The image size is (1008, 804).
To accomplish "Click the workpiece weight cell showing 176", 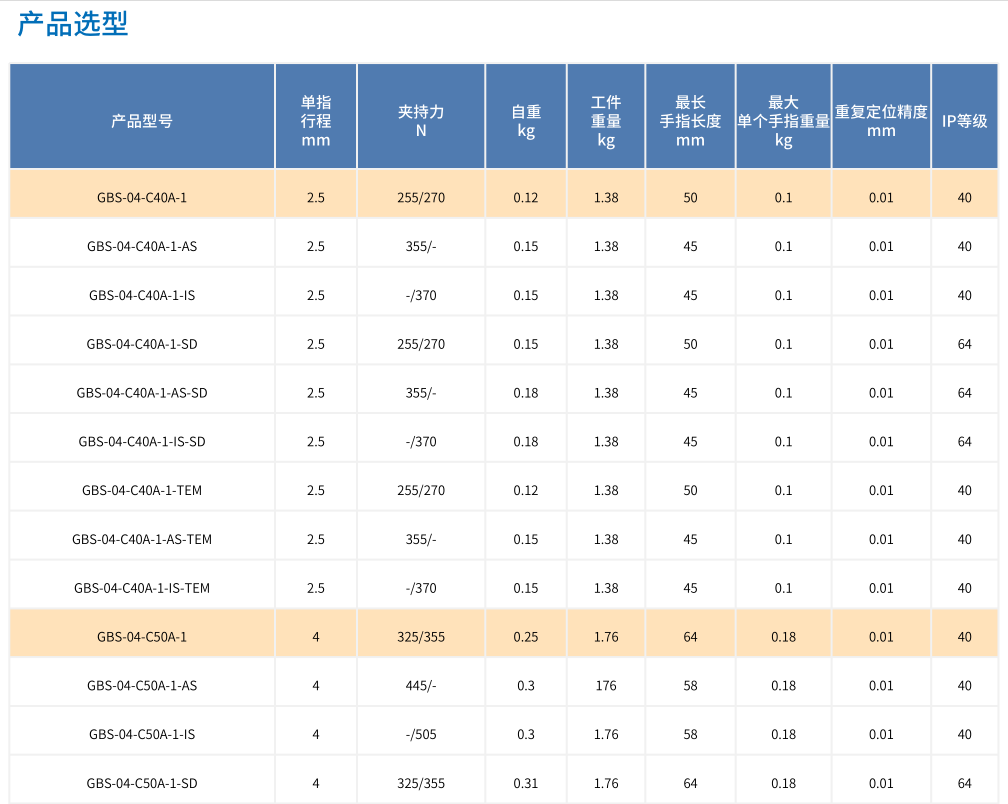I will pyautogui.click(x=606, y=686).
